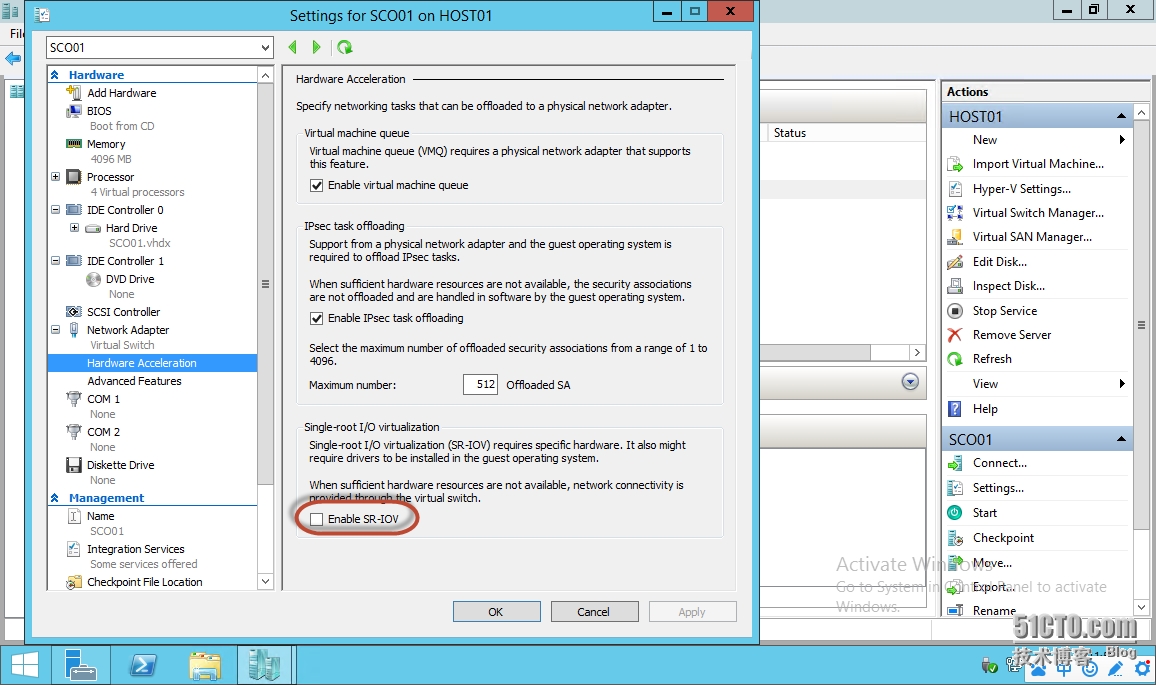
Task: Click the OK button
Action: pos(496,612)
